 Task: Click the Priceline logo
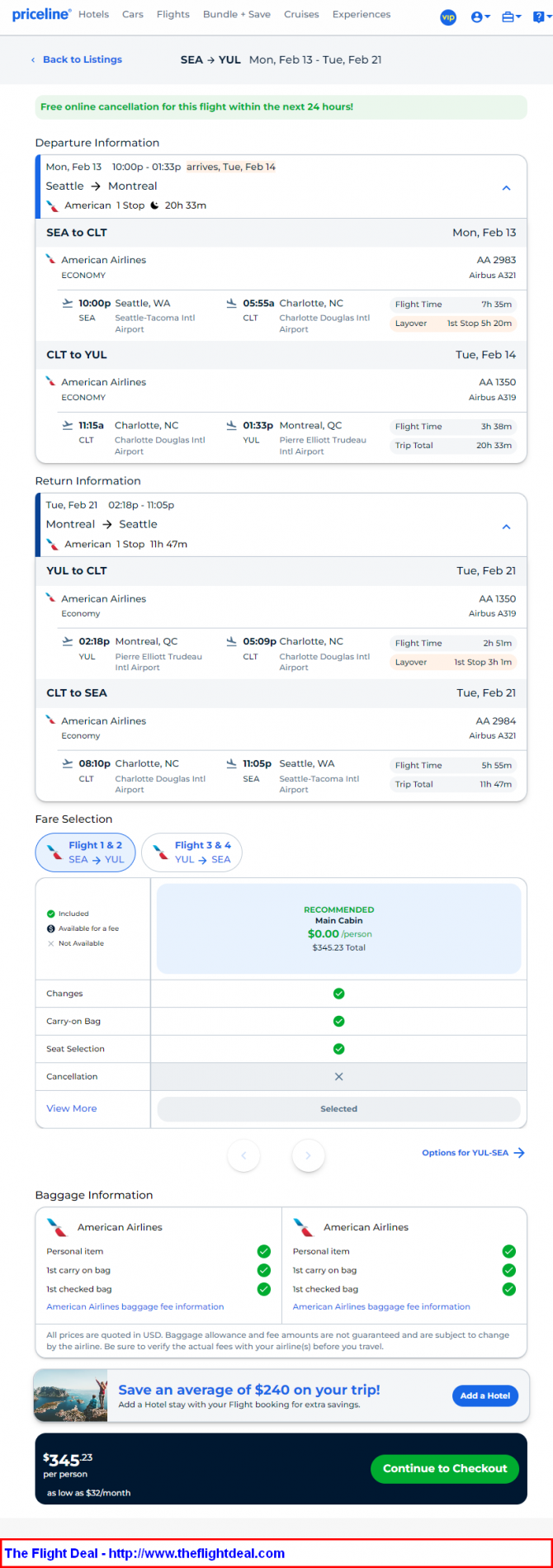tap(41, 15)
